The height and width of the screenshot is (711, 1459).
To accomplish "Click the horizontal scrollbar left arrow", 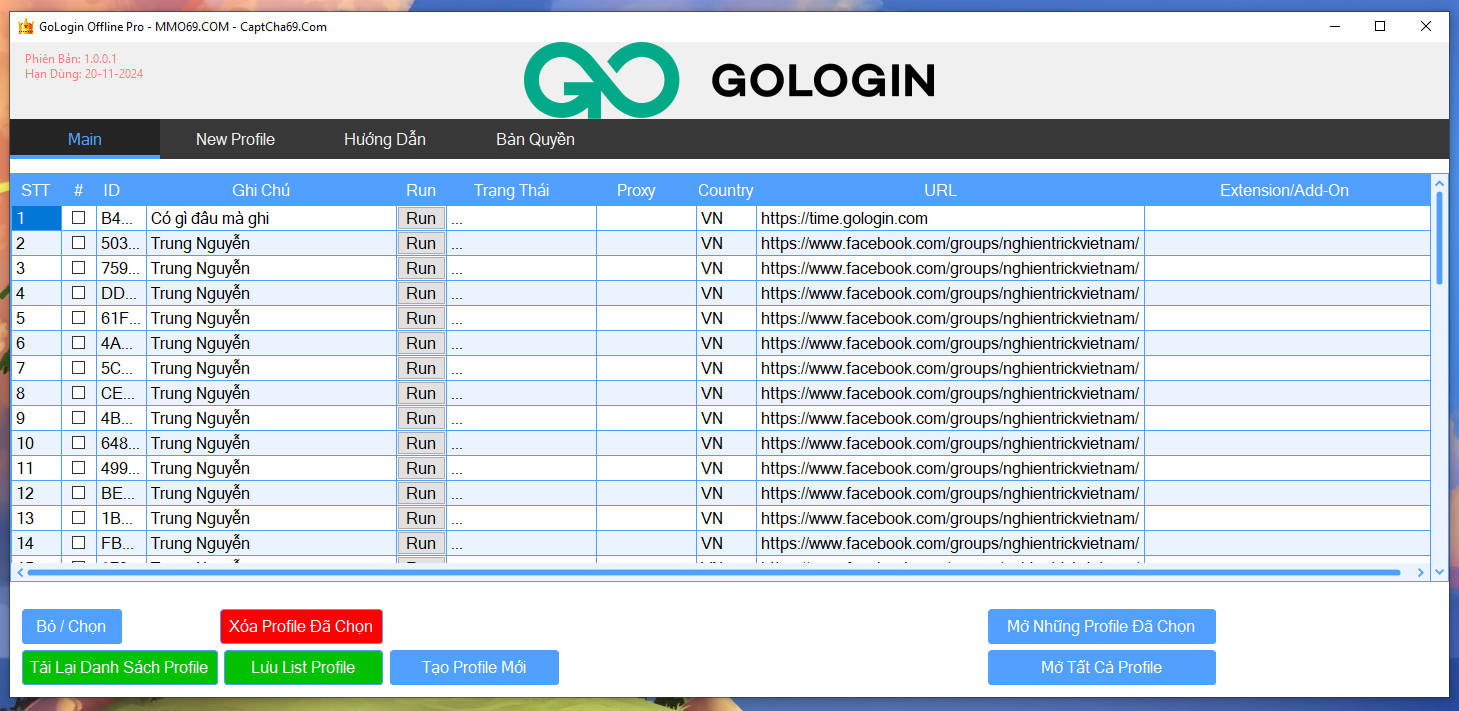I will click(19, 572).
